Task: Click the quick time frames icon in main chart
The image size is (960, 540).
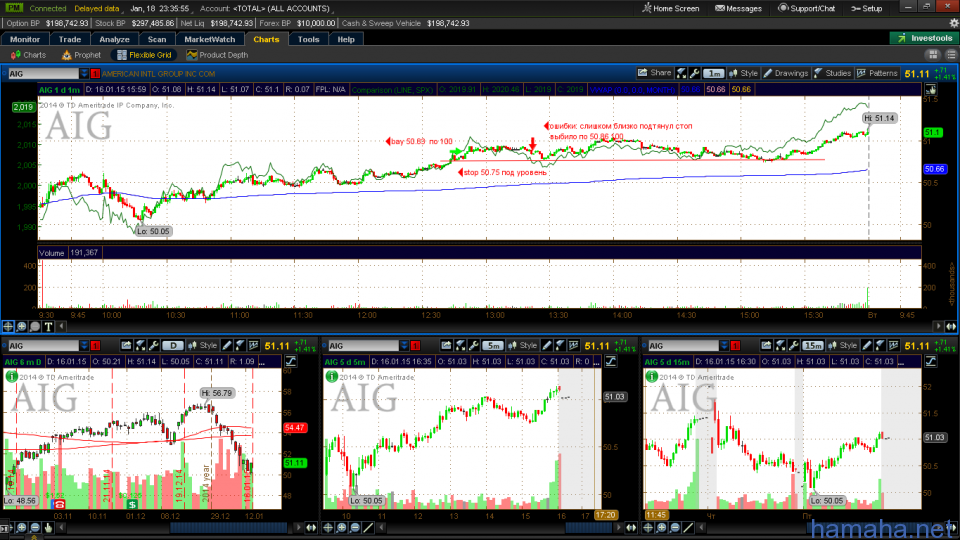Action: click(x=681, y=73)
